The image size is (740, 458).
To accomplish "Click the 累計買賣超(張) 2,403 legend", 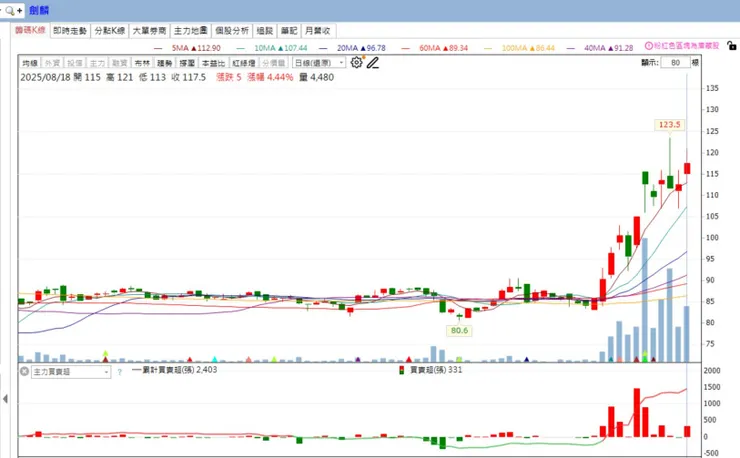I will point(175,369).
